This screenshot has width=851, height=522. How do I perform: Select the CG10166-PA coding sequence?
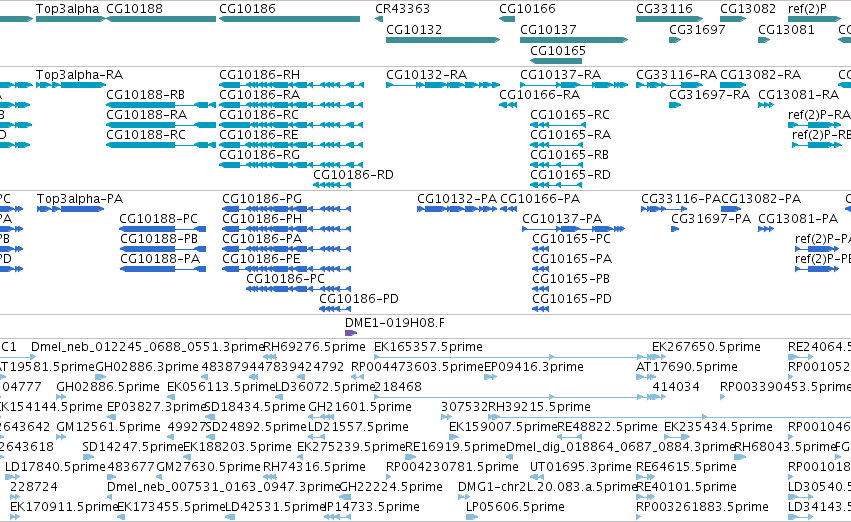509,209
